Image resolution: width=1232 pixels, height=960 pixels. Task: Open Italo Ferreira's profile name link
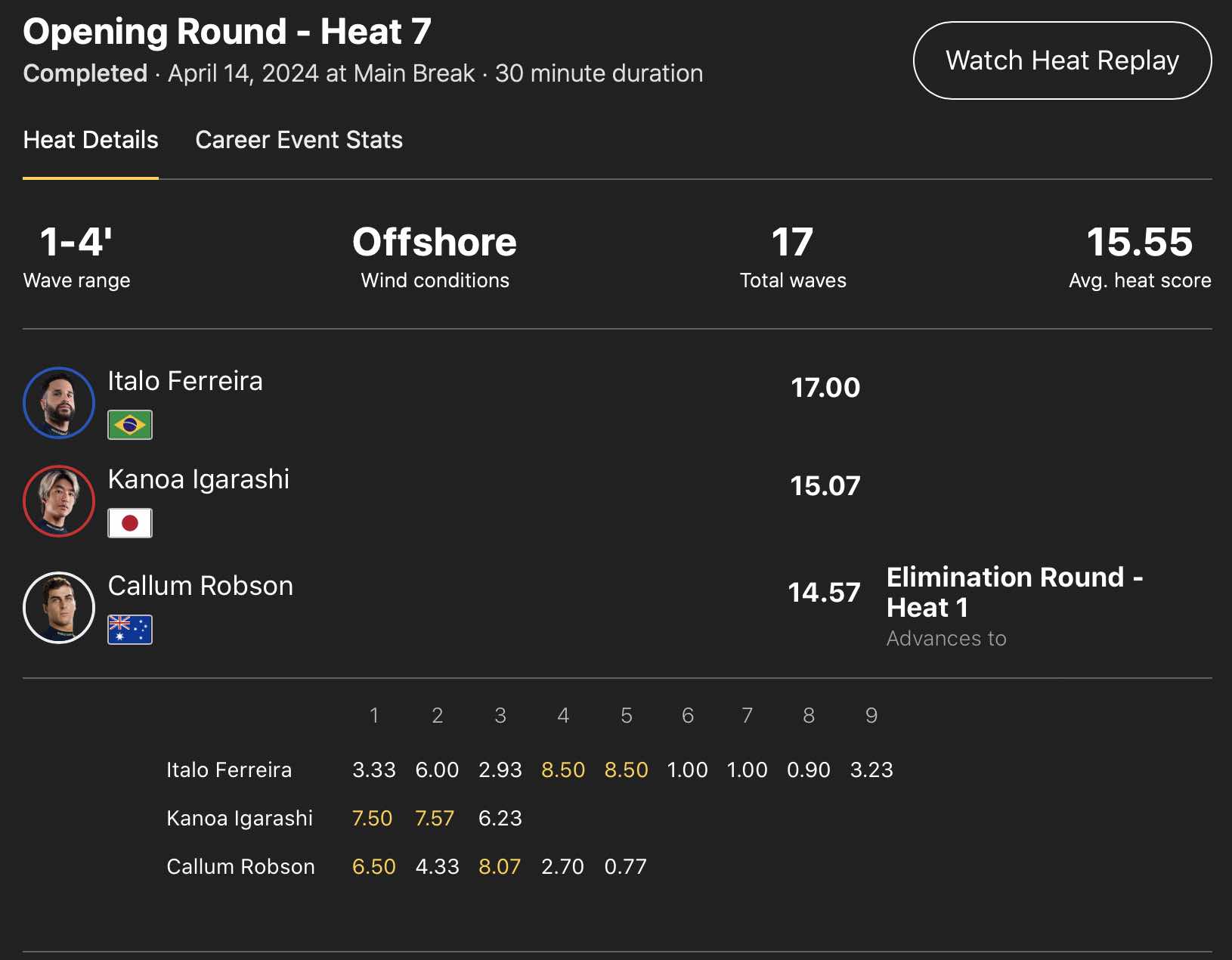pyautogui.click(x=185, y=381)
